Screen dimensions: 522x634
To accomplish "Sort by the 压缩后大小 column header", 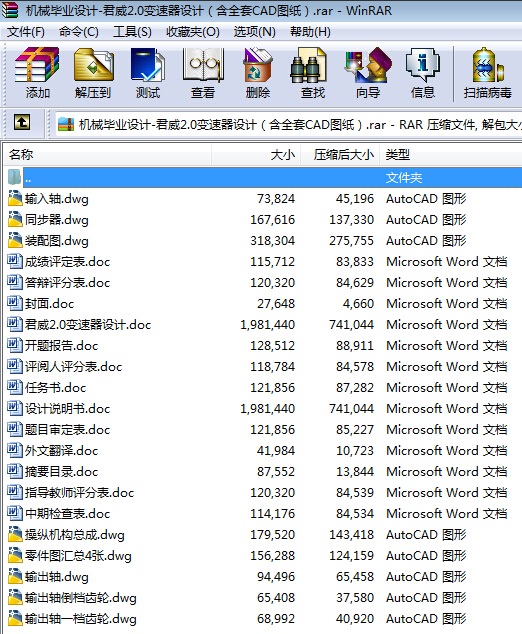I will tap(340, 154).
